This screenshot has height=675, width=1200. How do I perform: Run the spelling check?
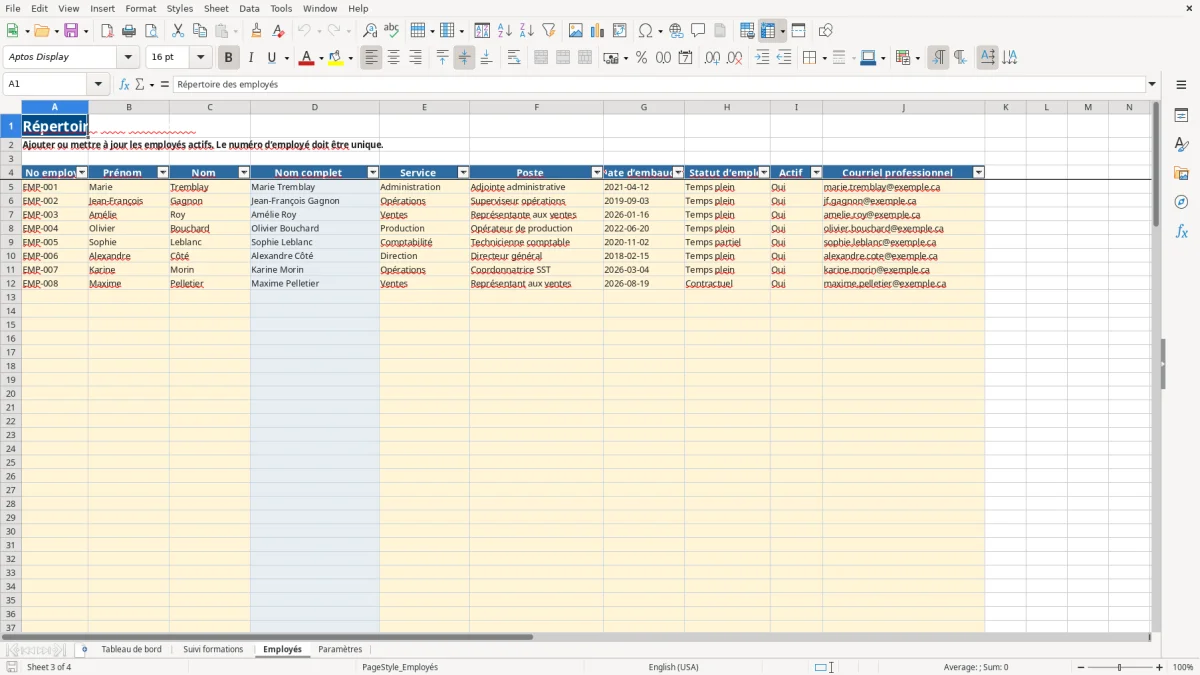click(392, 31)
